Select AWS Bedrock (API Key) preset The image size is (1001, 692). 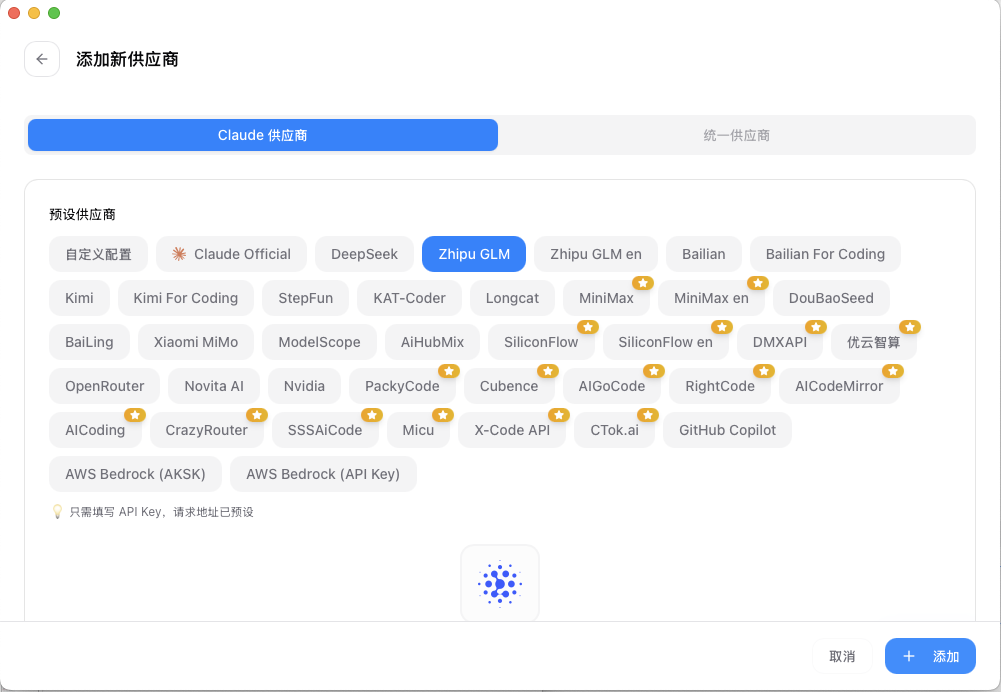323,474
